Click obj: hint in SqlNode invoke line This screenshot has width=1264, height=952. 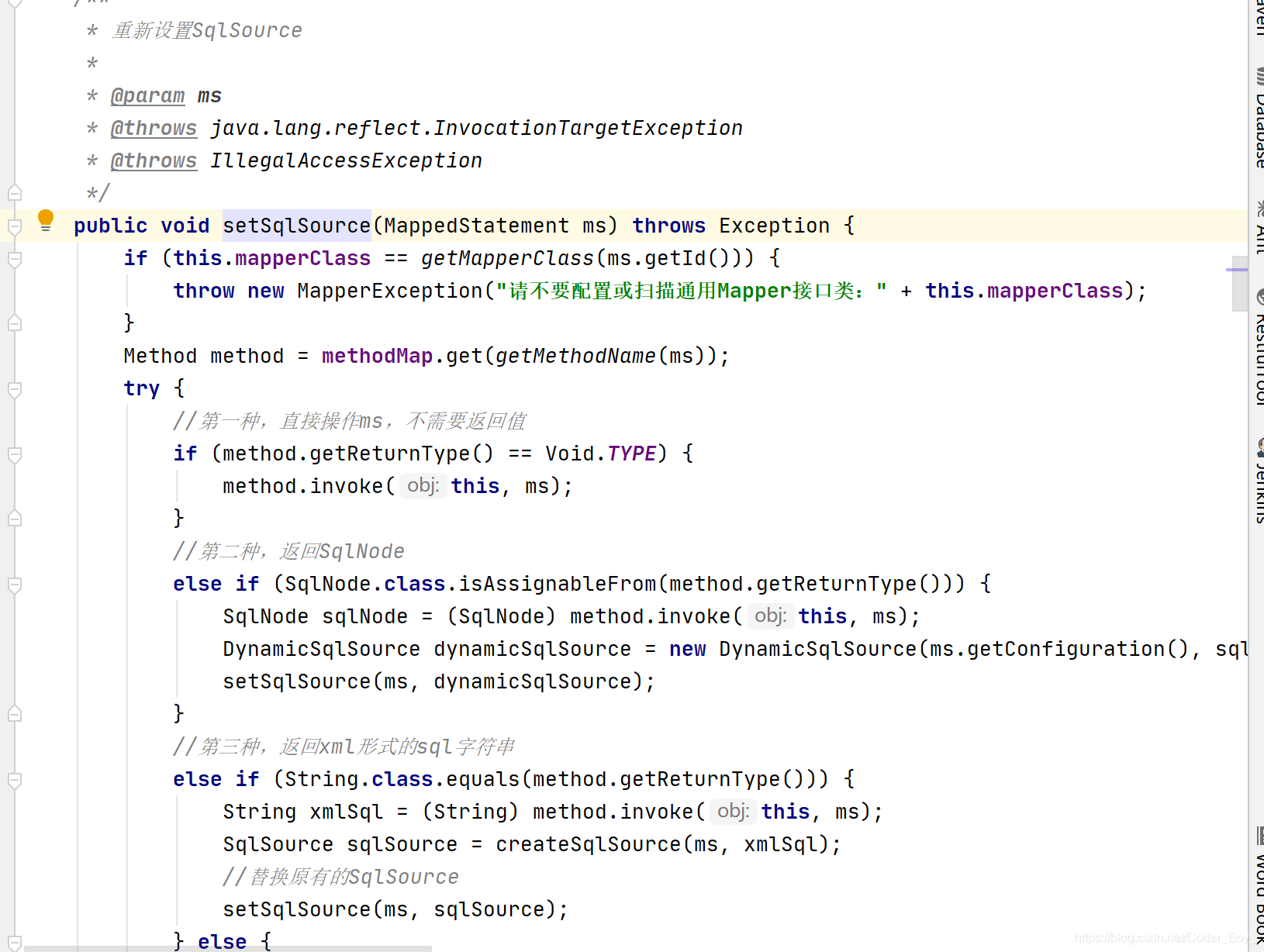(x=771, y=616)
